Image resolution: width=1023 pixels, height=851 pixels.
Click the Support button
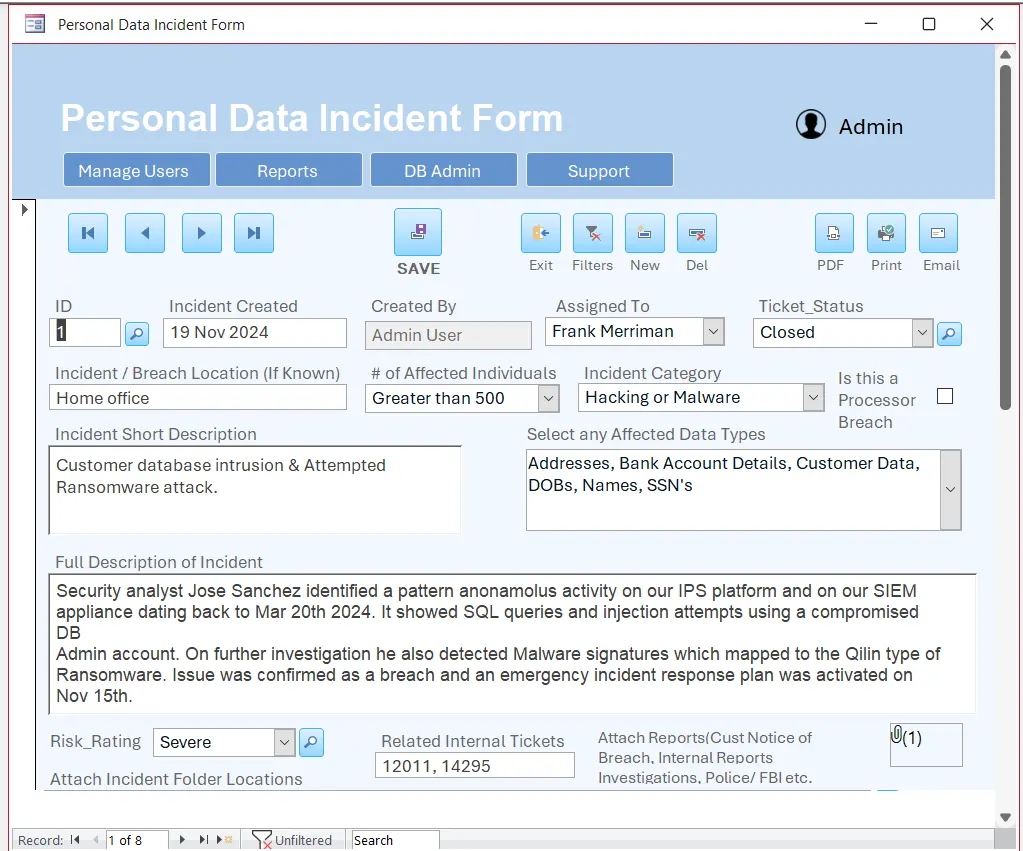tap(599, 171)
